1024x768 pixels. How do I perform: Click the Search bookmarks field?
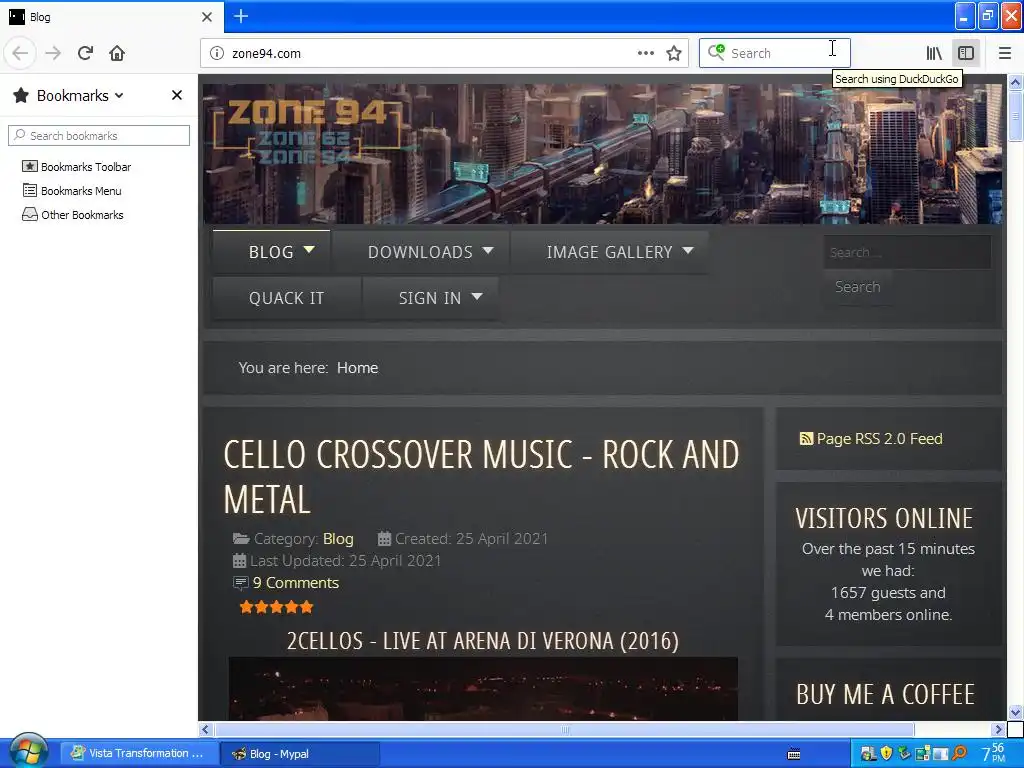coord(99,135)
